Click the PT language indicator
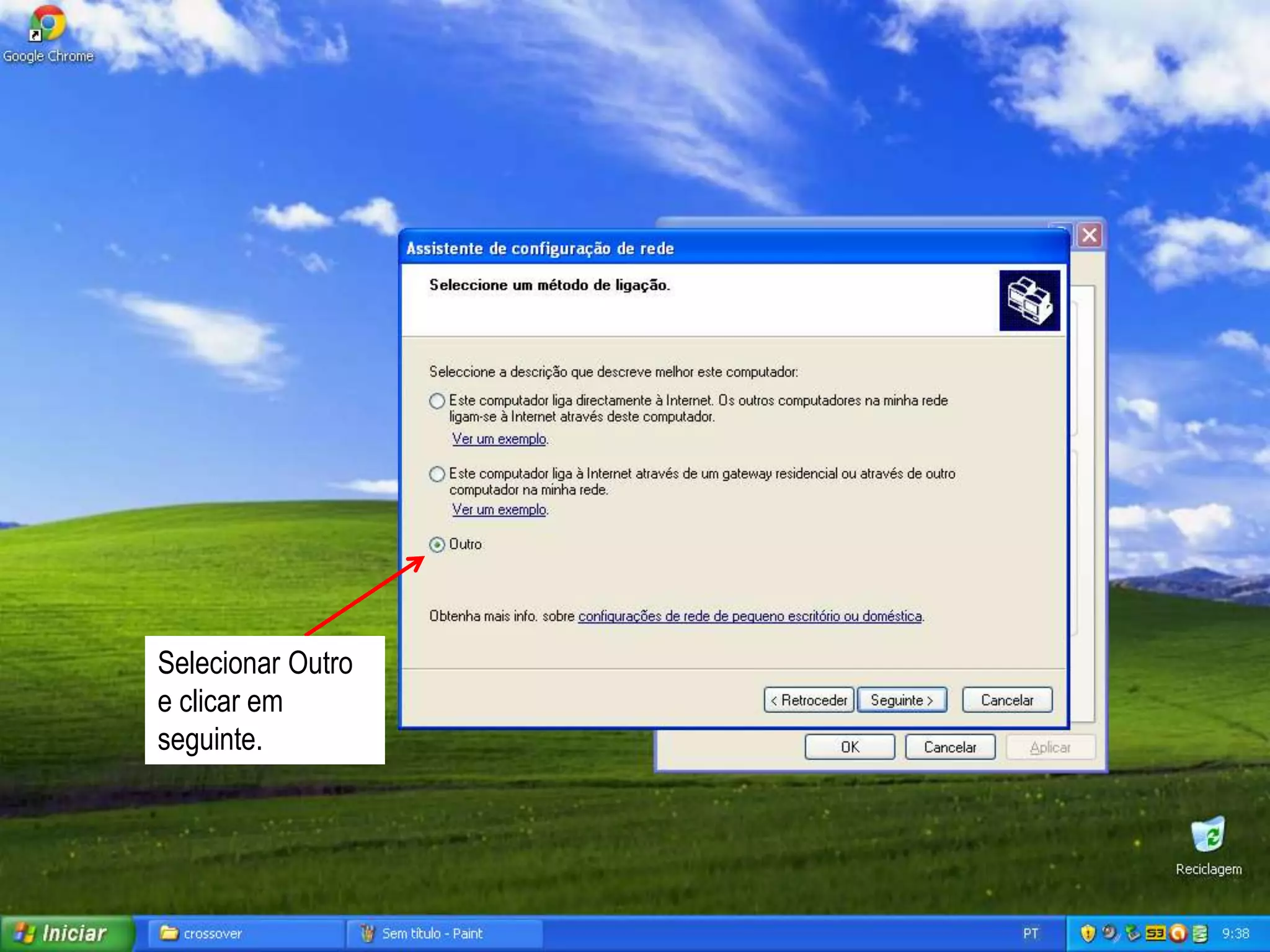This screenshot has height=952, width=1270. pyautogui.click(x=1031, y=933)
